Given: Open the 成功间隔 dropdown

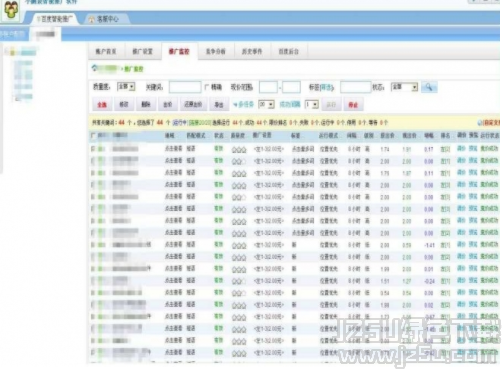Looking at the screenshot, I should [x=311, y=105].
